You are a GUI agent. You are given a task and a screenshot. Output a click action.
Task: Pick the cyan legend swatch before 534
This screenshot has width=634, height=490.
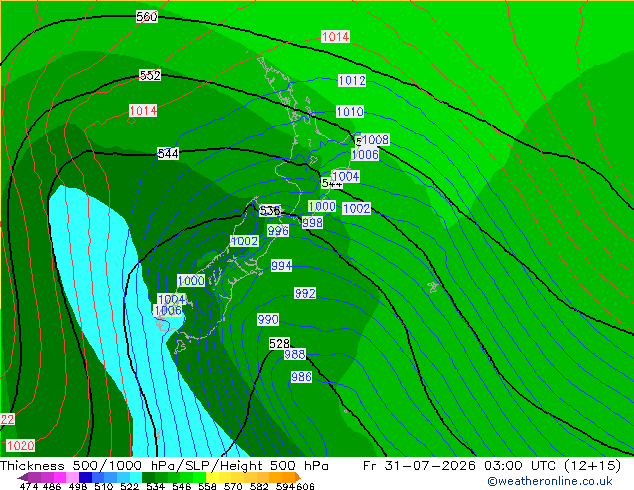point(136,477)
